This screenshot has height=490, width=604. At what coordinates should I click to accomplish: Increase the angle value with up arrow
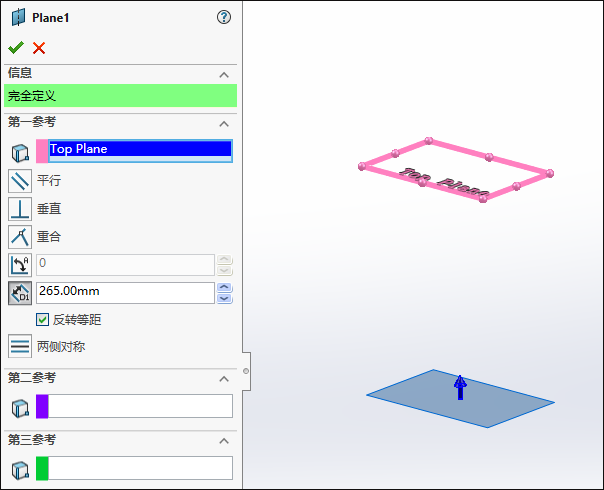point(225,259)
